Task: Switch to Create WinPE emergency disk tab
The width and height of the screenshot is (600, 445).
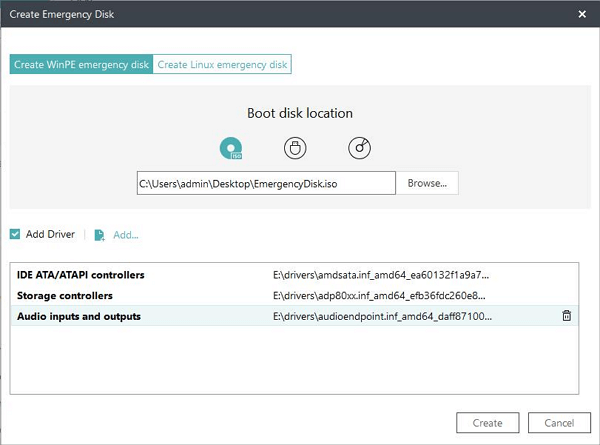Action: click(81, 64)
